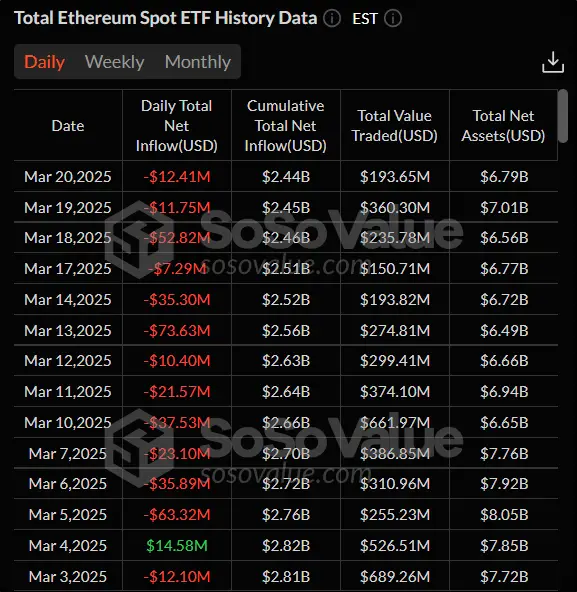This screenshot has width=577, height=592.
Task: Click the Date column header
Action: [x=68, y=126]
